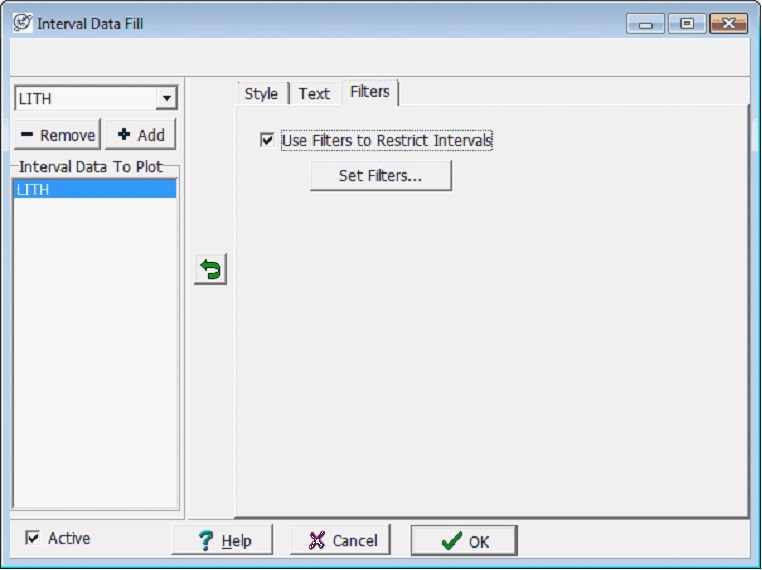The width and height of the screenshot is (762, 570).
Task: Click empty area of Interval Data list
Action: [95, 352]
